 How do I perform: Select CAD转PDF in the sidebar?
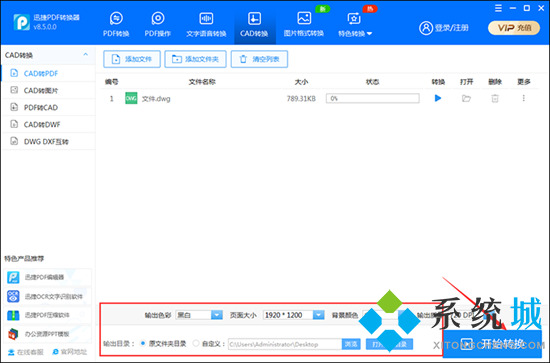point(48,73)
